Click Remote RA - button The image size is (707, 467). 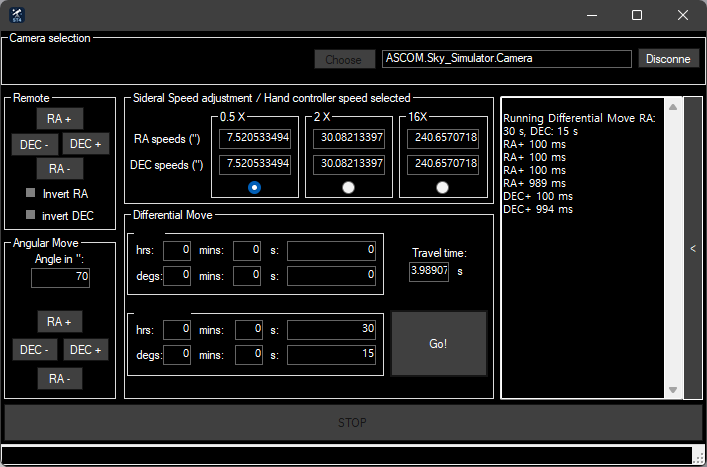coord(60,169)
